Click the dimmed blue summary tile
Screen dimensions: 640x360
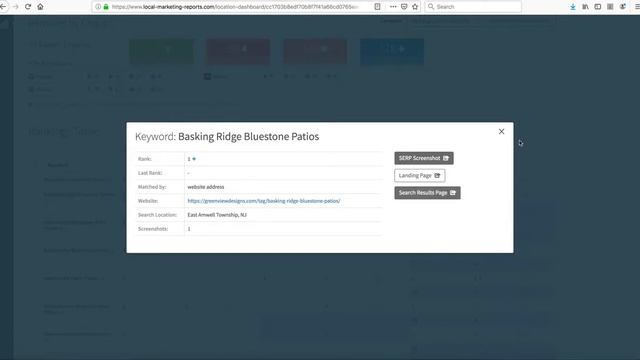[392, 51]
